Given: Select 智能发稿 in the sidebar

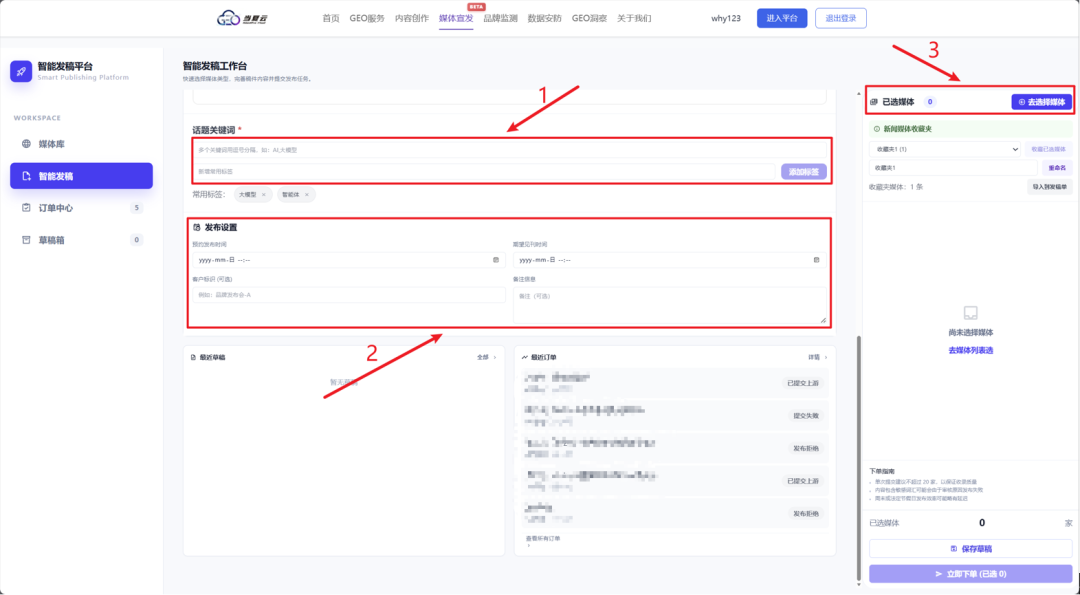Looking at the screenshot, I should click(81, 176).
